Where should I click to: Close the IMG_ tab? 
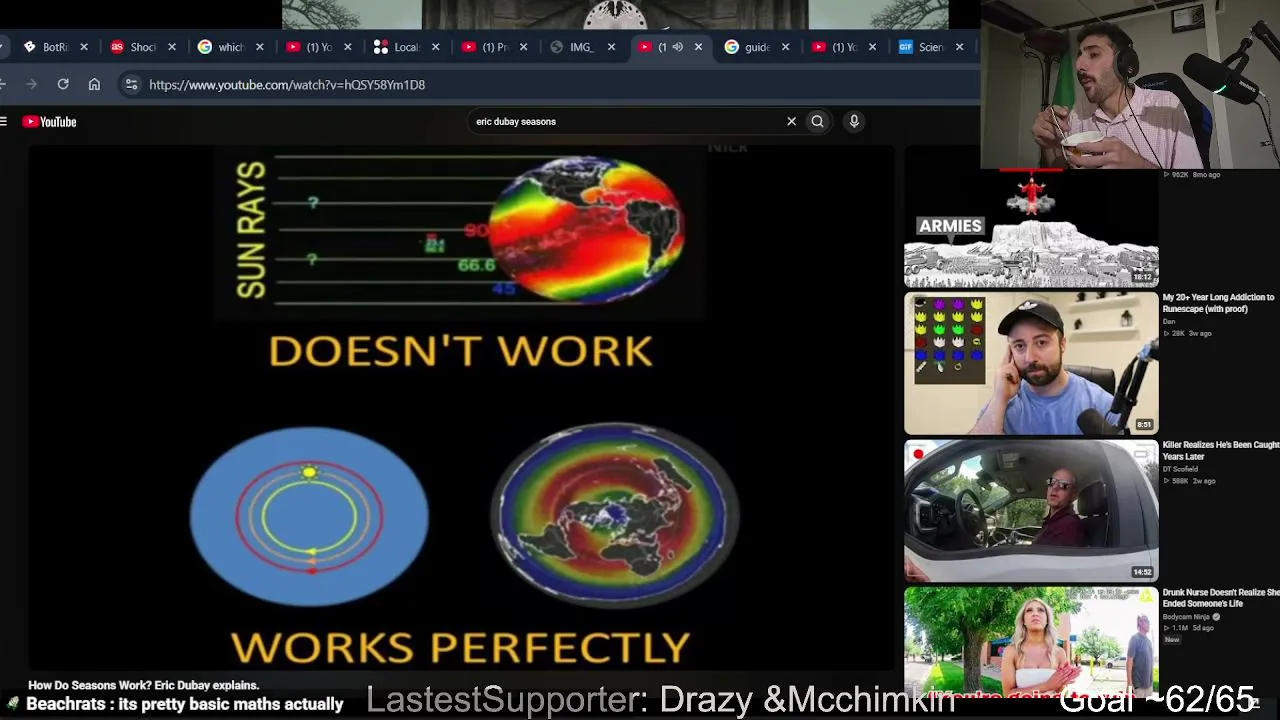point(611,47)
